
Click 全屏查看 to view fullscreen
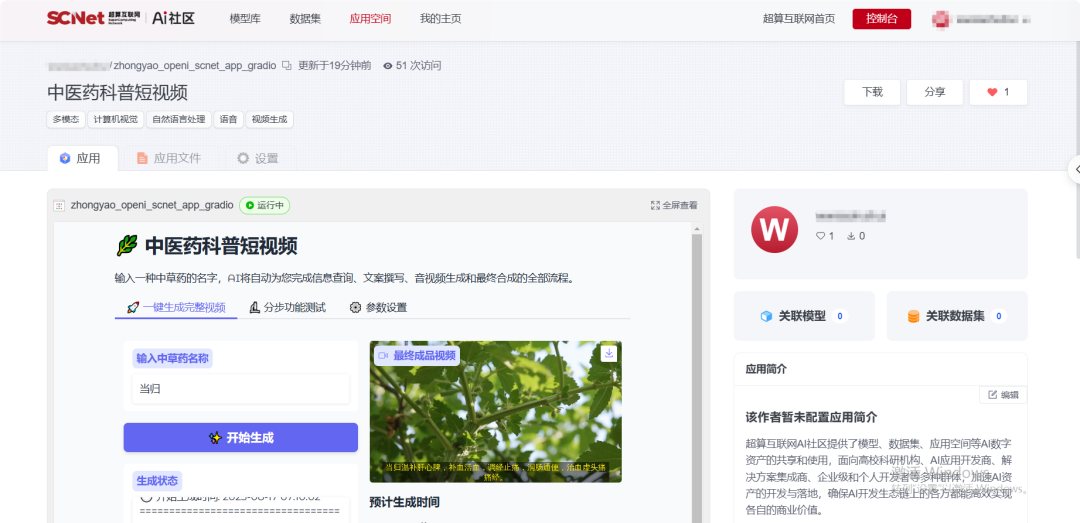[x=674, y=205]
